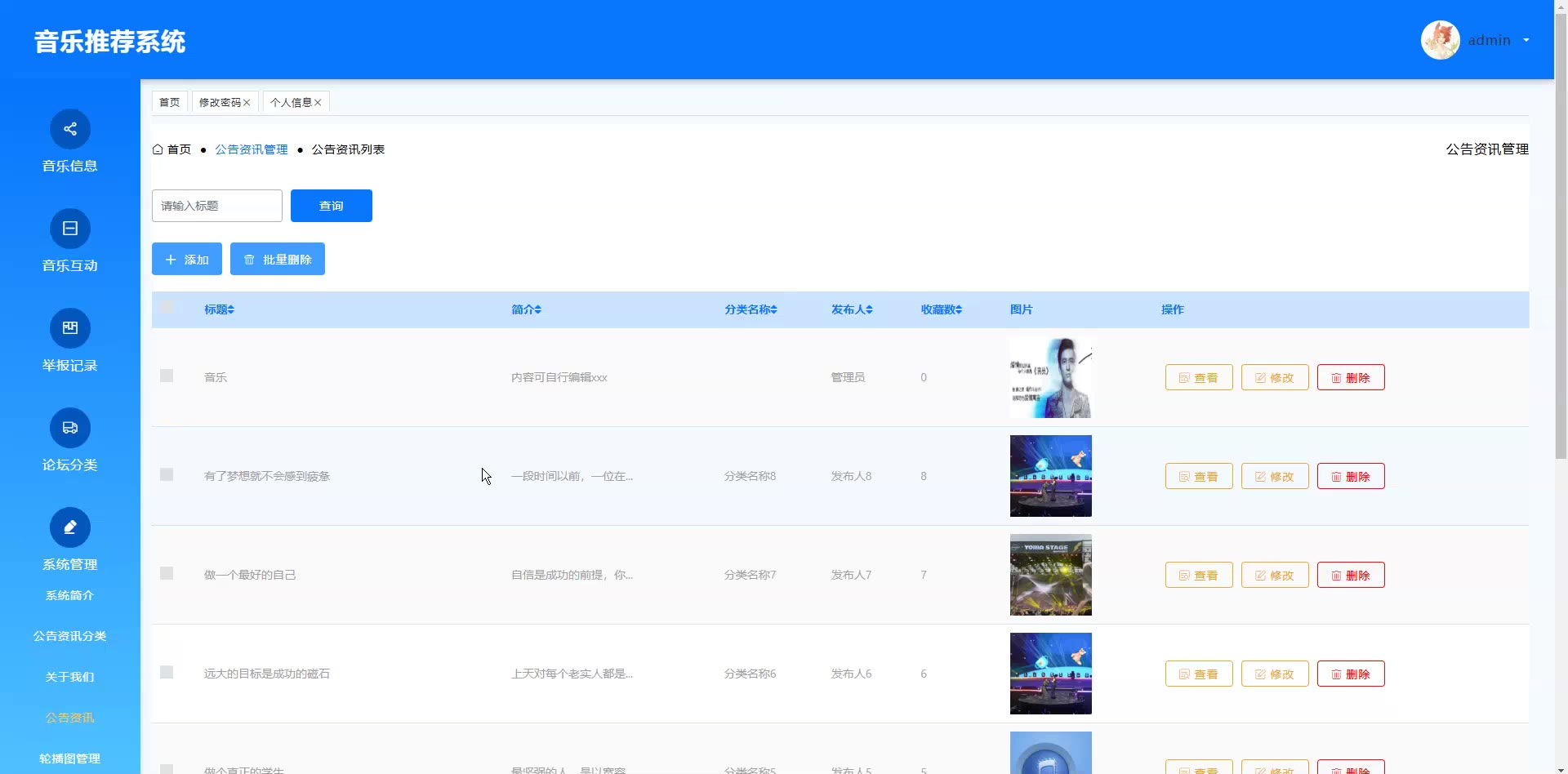The height and width of the screenshot is (774, 1568).
Task: Switch to the 首页 tab
Action: [x=170, y=103]
